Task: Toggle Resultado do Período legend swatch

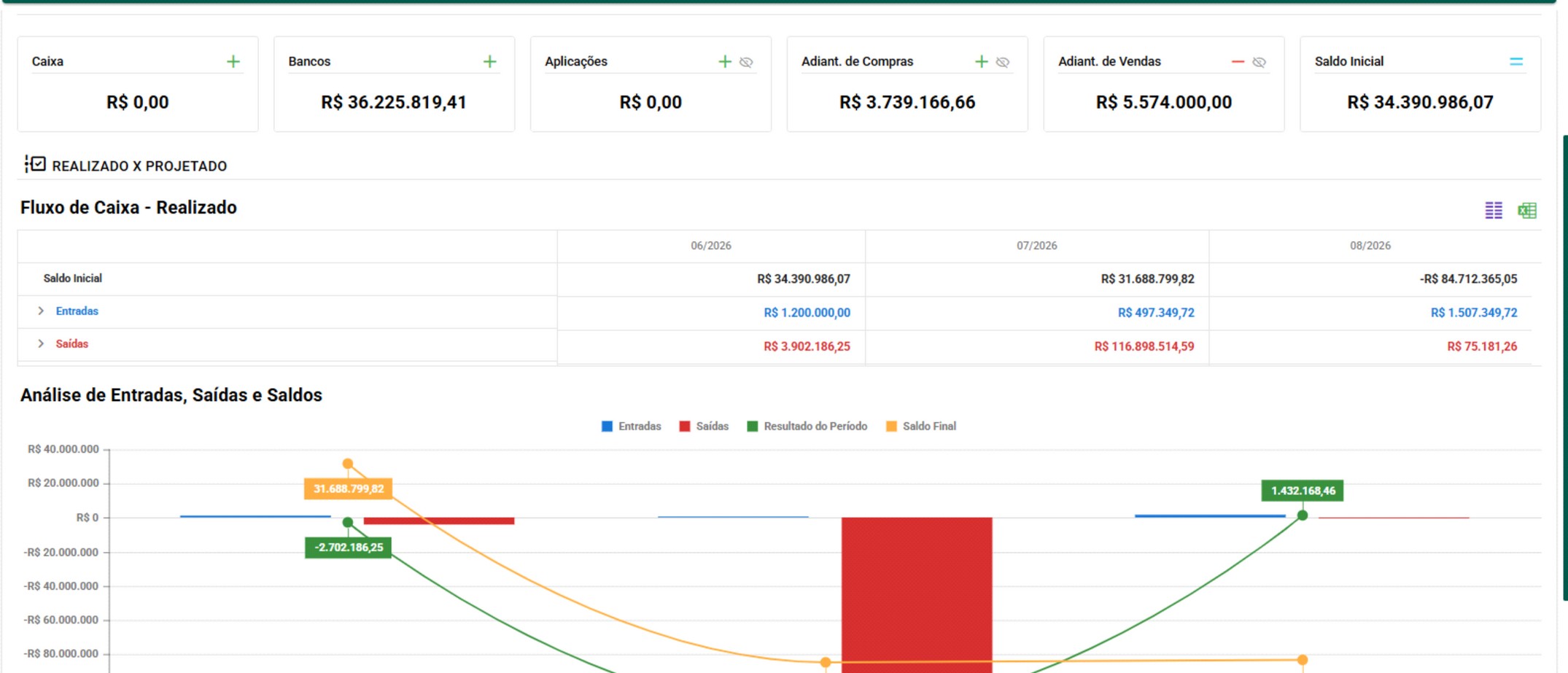Action: tap(753, 427)
